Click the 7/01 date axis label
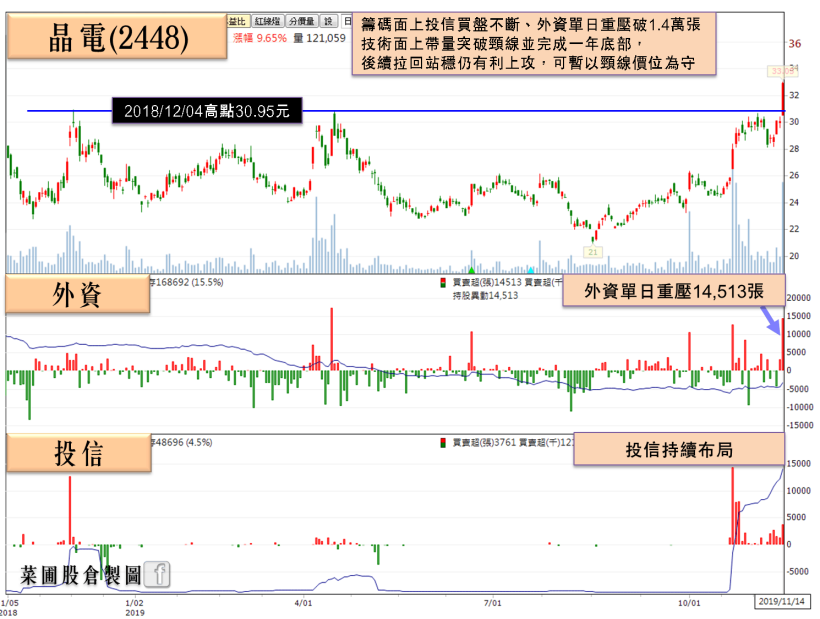820x619 pixels. coord(493,603)
